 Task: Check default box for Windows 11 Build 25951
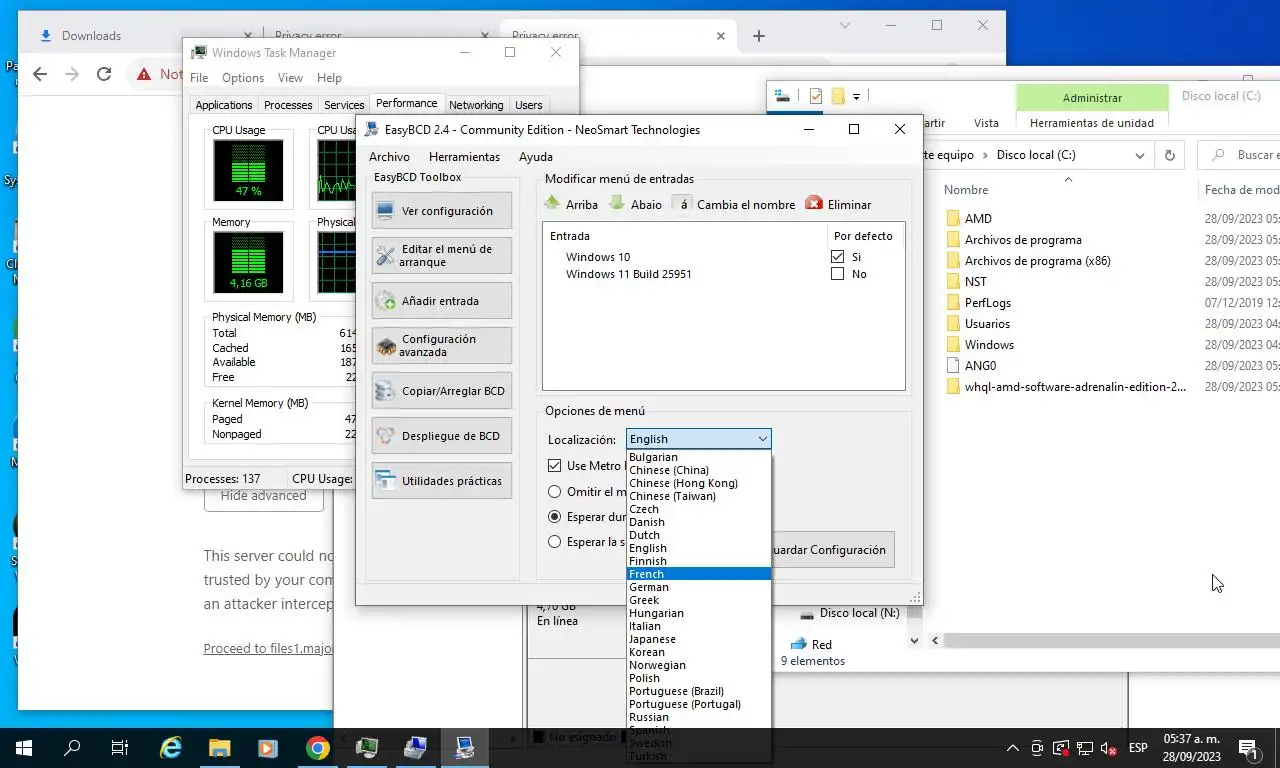click(838, 274)
